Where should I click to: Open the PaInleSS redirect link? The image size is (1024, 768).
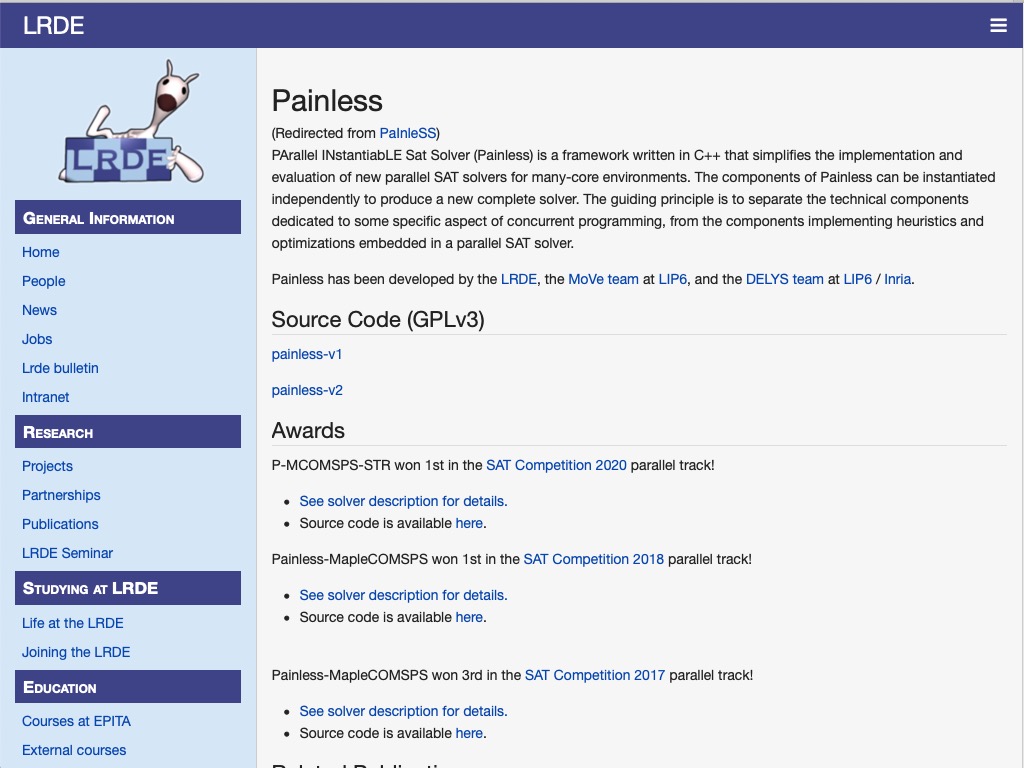[x=410, y=133]
